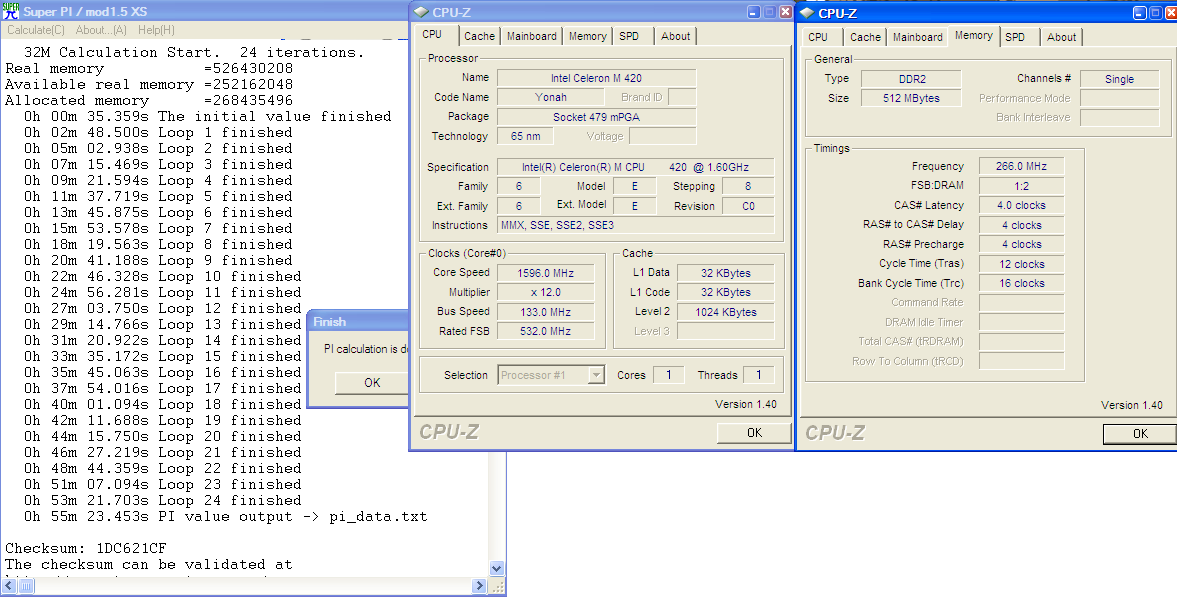
Task: Click the Code Name field Yonah
Action: pos(551,97)
